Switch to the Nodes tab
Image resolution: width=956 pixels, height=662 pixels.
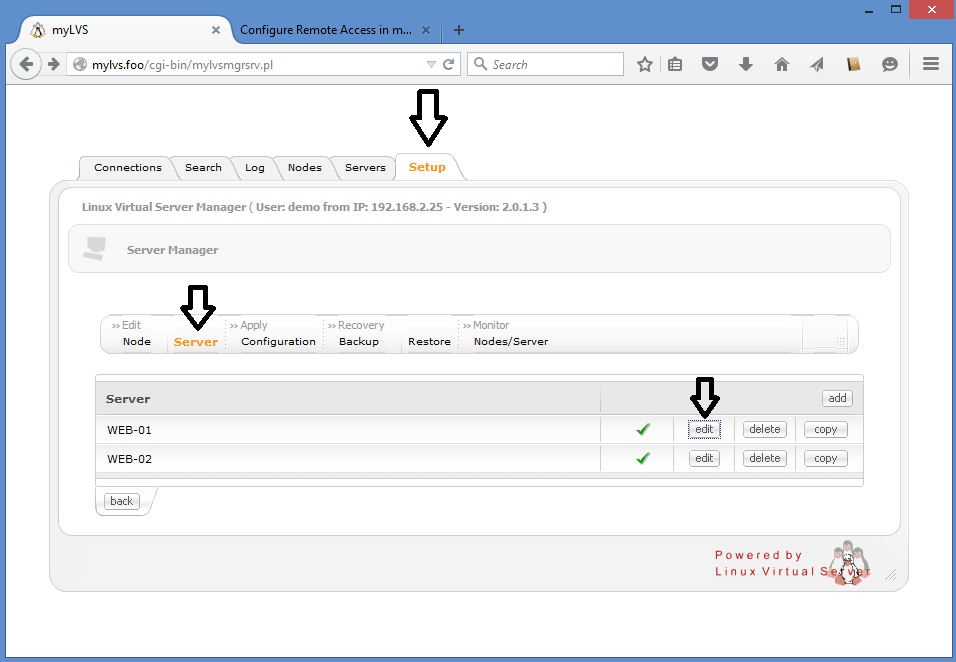304,167
